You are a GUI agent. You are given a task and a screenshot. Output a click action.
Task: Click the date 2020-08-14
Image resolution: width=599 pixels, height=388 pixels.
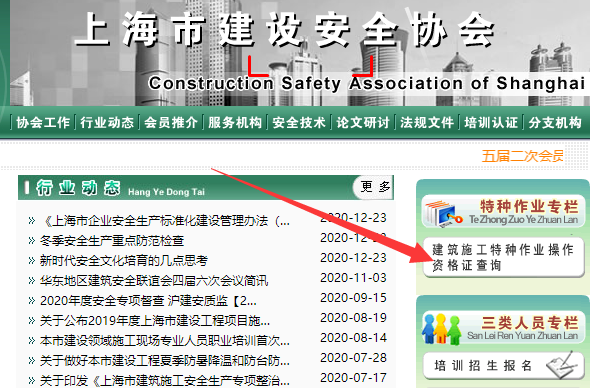click(x=353, y=338)
